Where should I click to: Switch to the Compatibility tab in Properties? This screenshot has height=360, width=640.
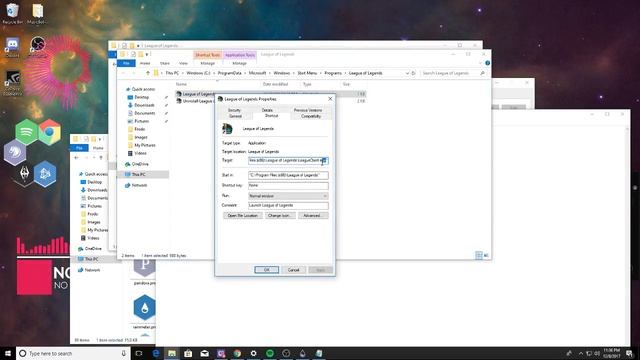(311, 116)
